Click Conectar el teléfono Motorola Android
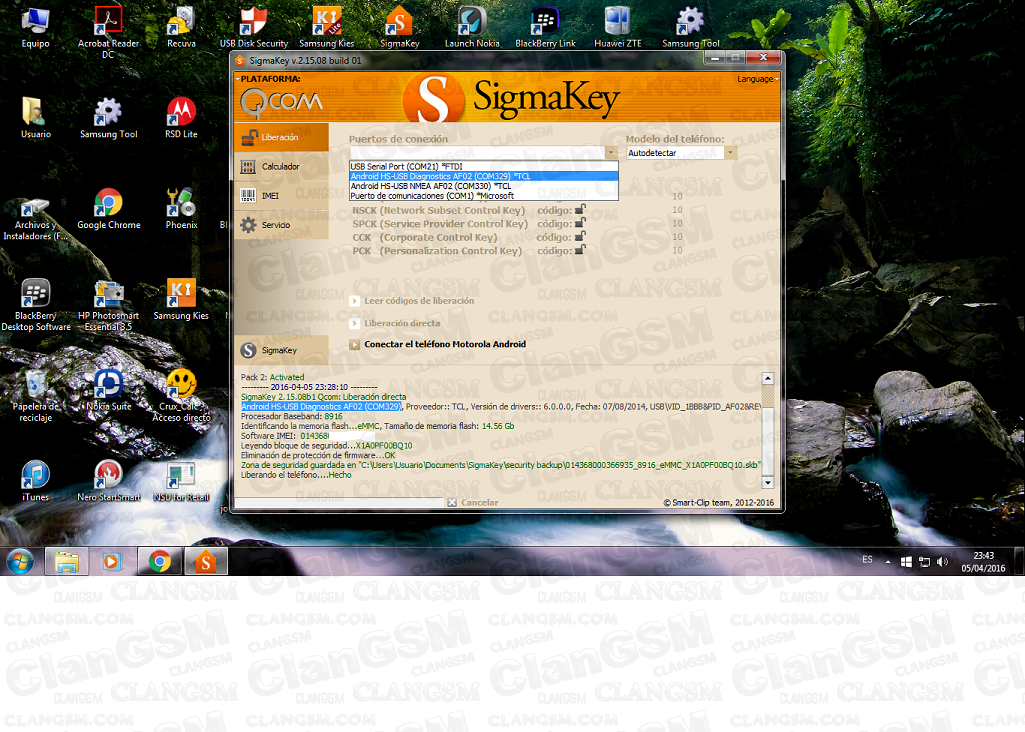 click(x=437, y=344)
